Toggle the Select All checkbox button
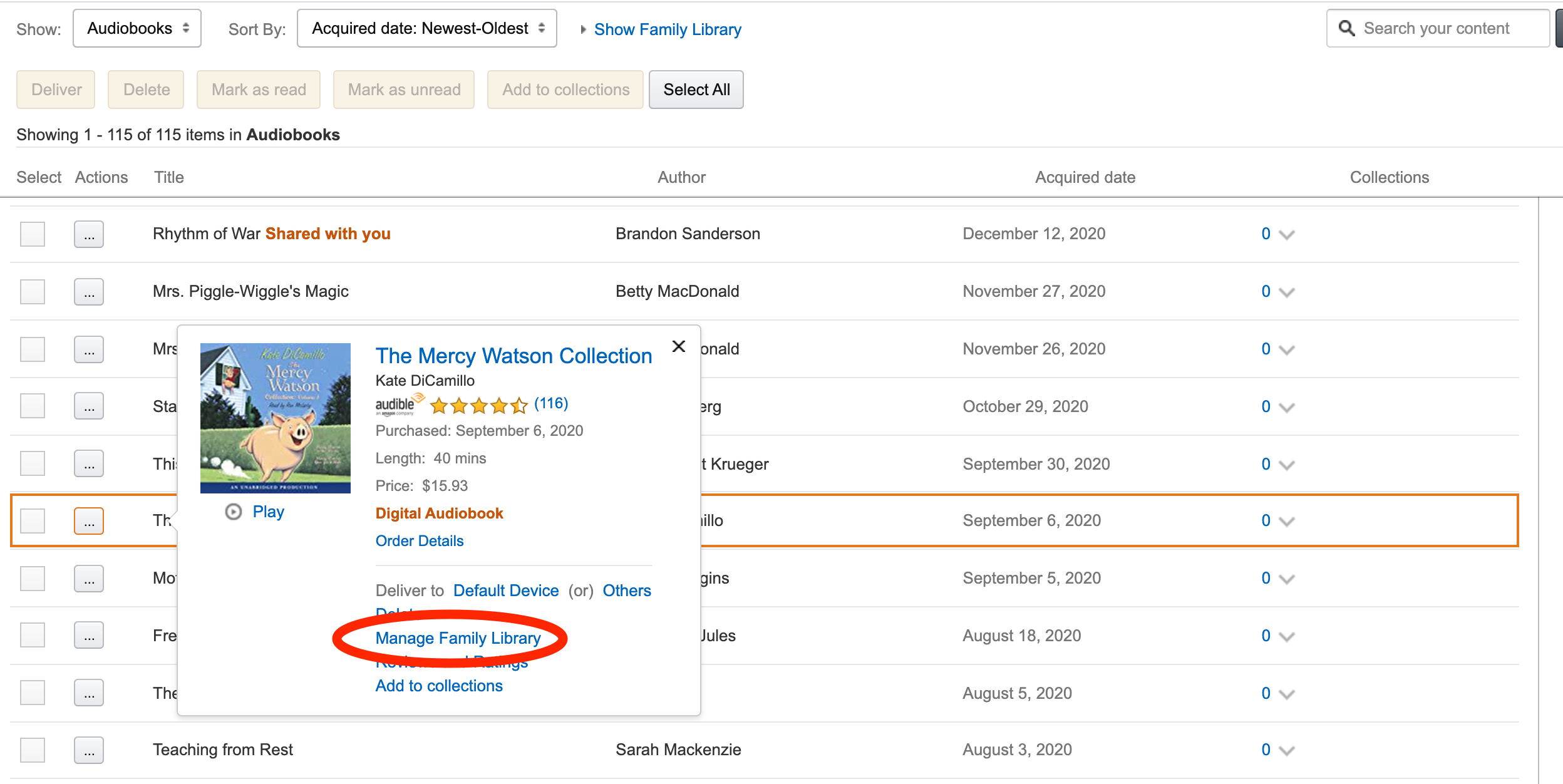This screenshot has height=784, width=1563. tap(697, 89)
